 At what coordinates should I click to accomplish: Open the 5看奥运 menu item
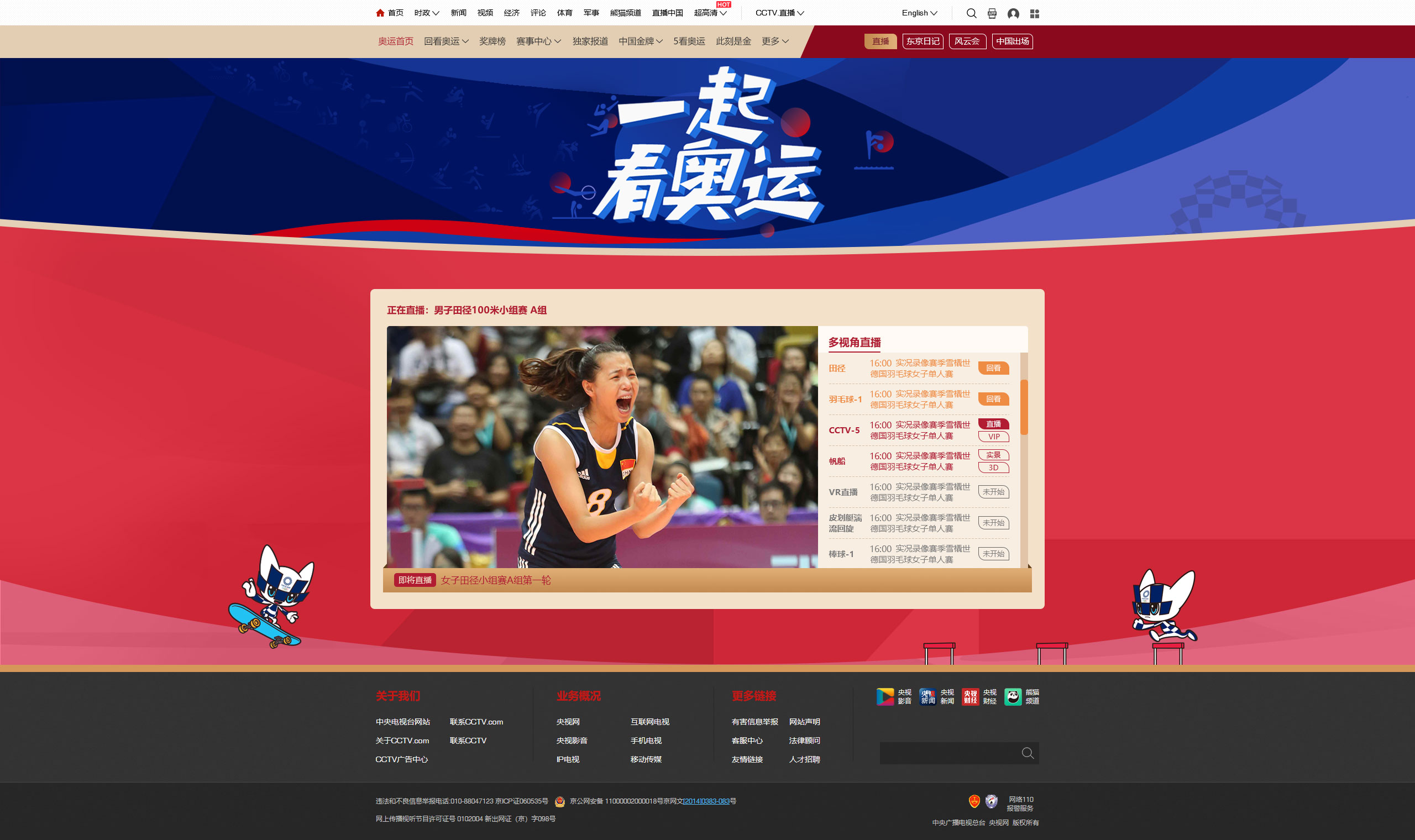click(x=689, y=41)
